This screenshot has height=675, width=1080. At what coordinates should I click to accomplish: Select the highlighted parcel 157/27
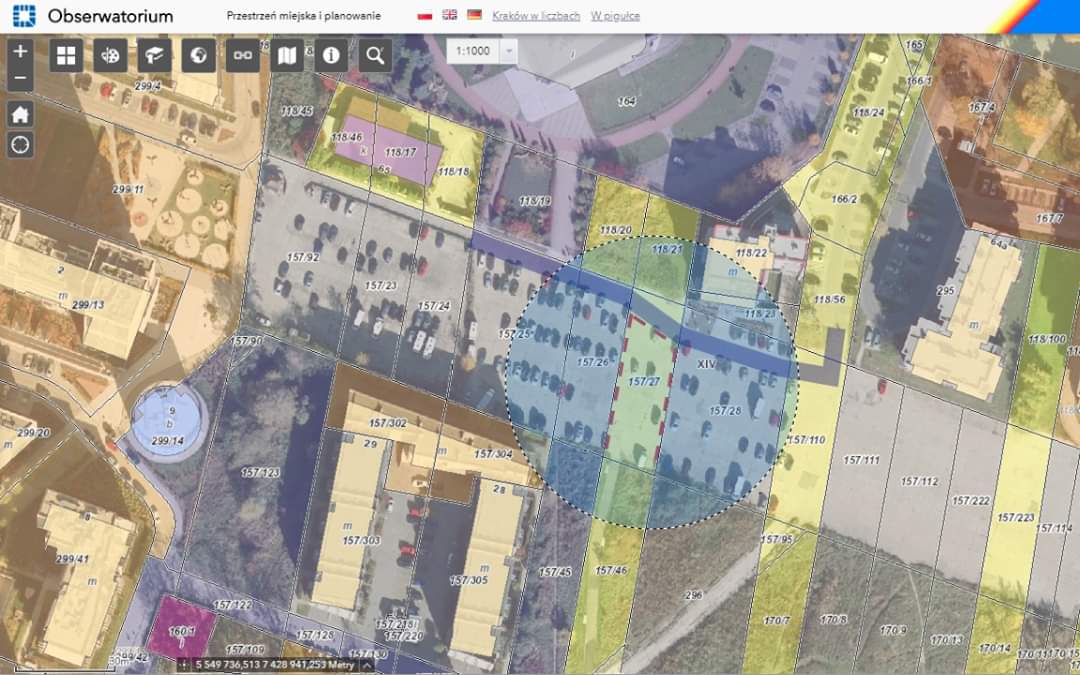[645, 381]
